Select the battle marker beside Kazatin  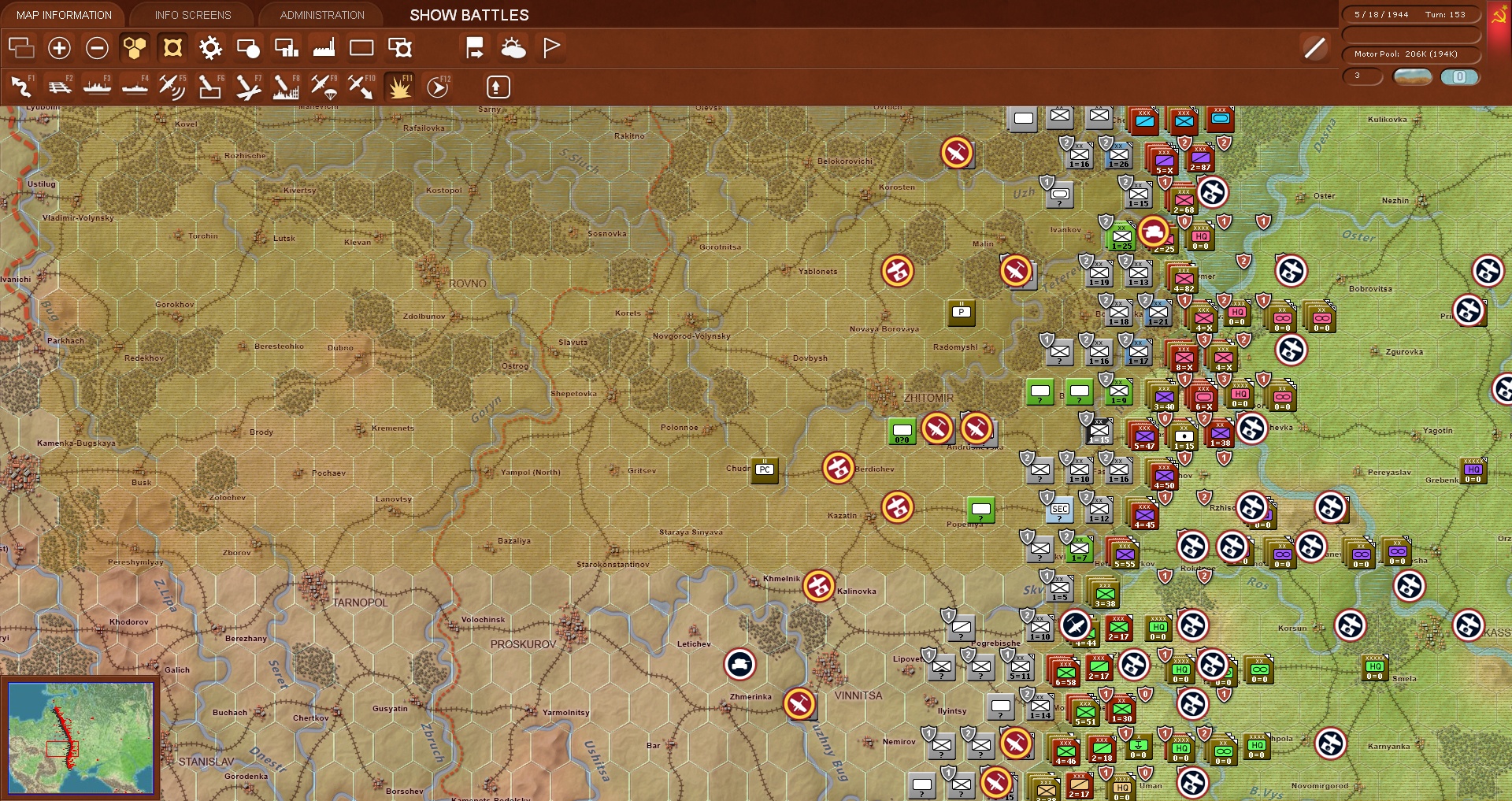(898, 507)
